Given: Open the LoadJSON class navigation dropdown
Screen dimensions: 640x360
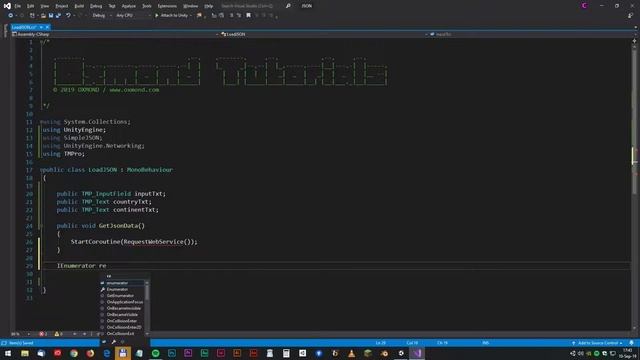Looking at the screenshot, I should tap(324, 34).
